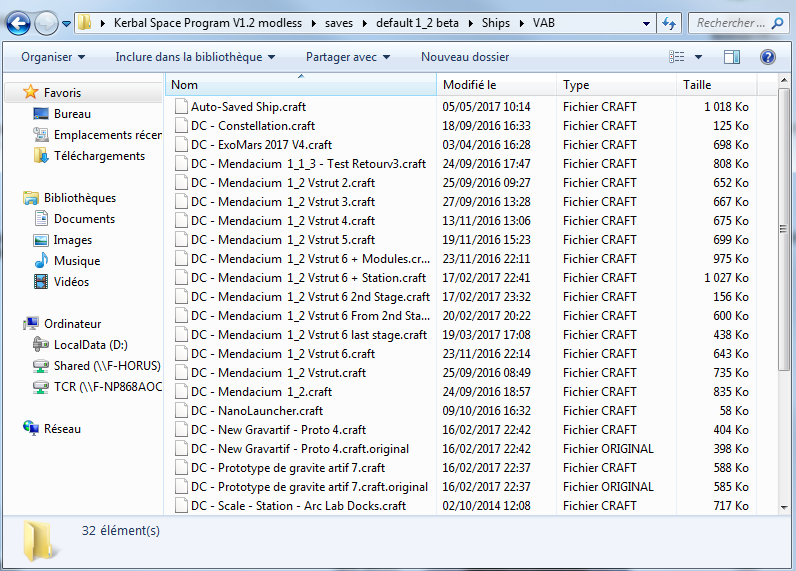Image resolution: width=796 pixels, height=571 pixels.
Task: Open help via question mark icon
Action: tap(768, 57)
